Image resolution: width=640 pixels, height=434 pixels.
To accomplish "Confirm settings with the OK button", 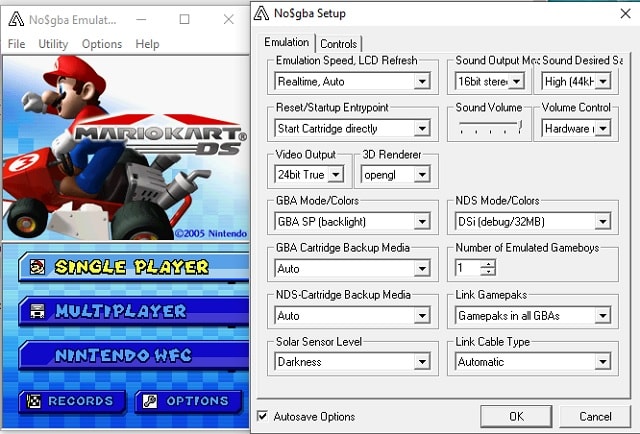I will pyautogui.click(x=516, y=416).
